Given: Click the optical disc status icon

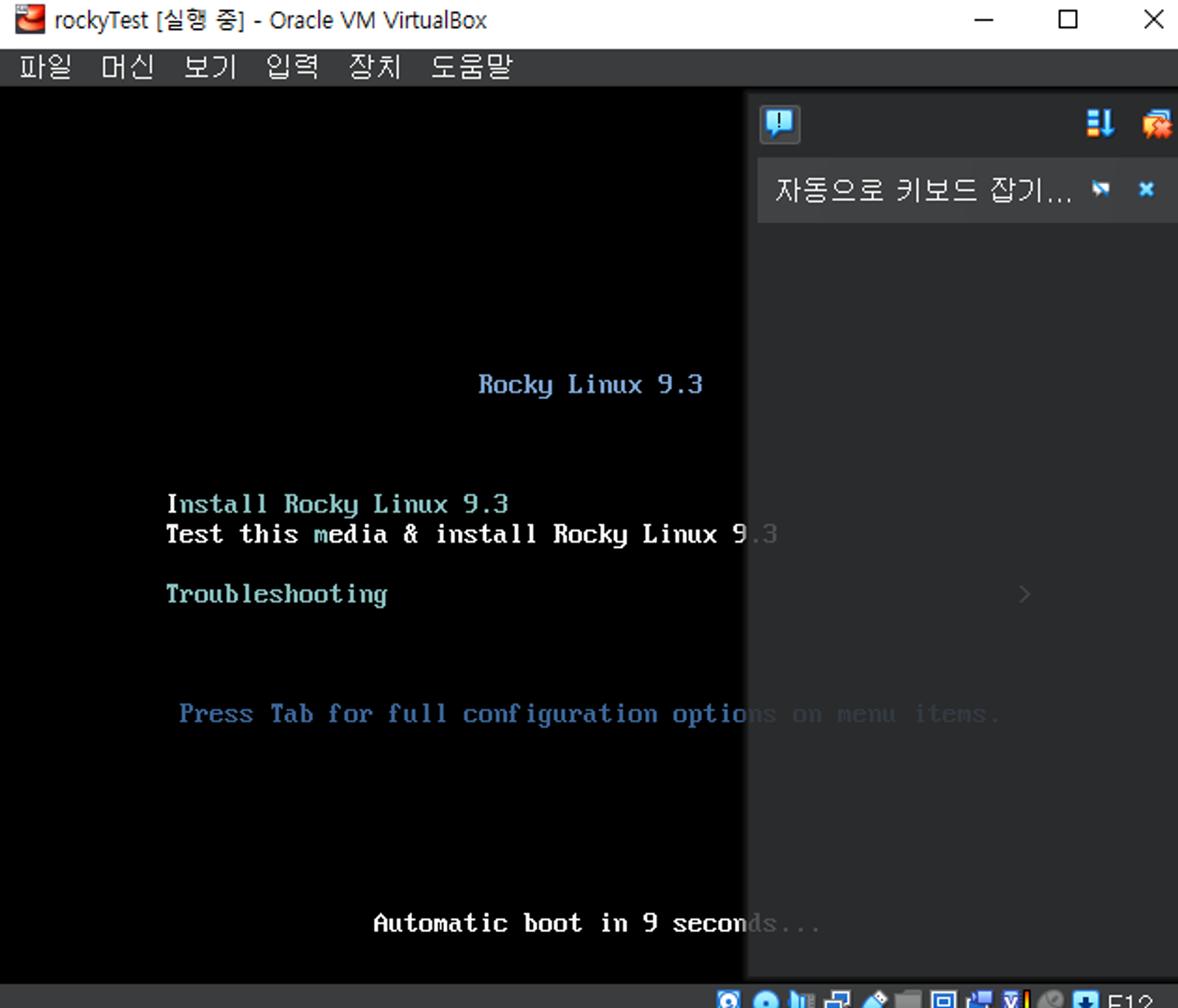Looking at the screenshot, I should (x=766, y=1000).
